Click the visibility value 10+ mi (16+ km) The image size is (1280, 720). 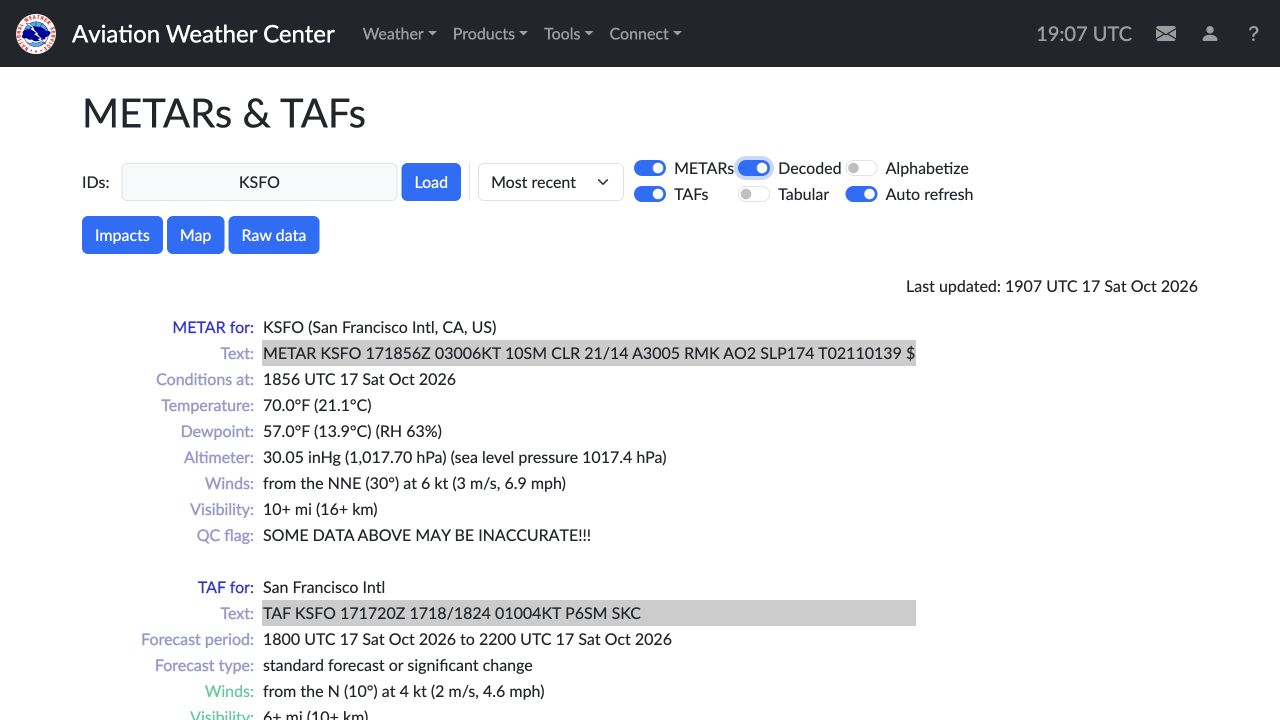tap(320, 509)
